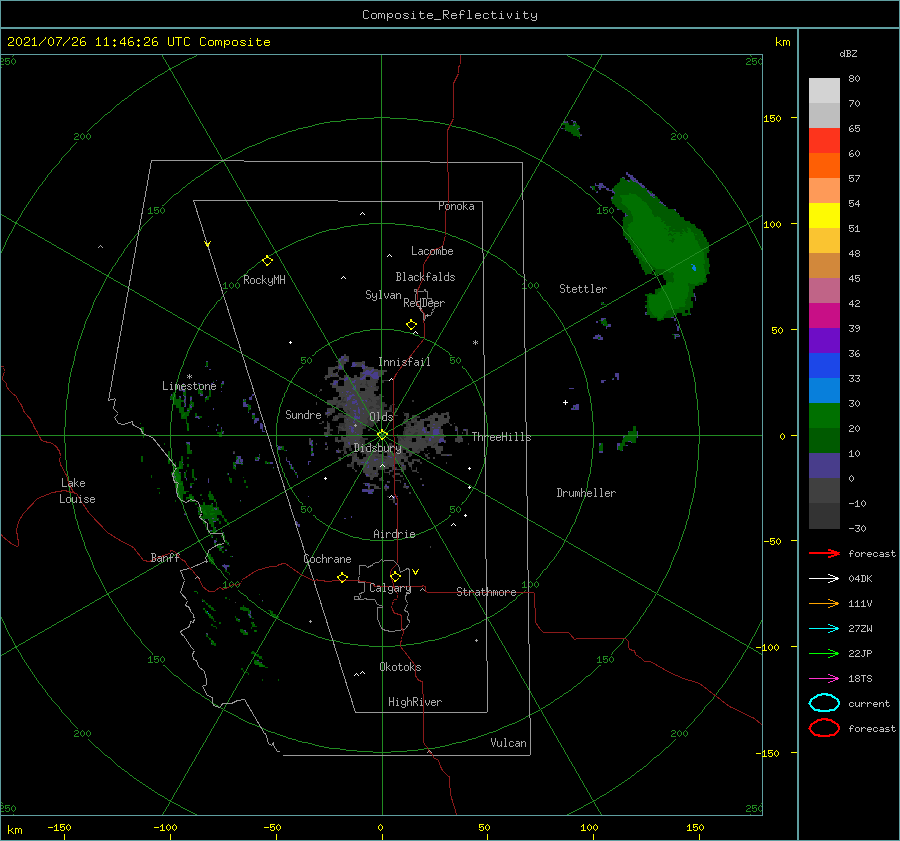Screen dimensions: 900x841
Task: Choose the dark green 10–20 dBZ swatch
Action: [824, 440]
